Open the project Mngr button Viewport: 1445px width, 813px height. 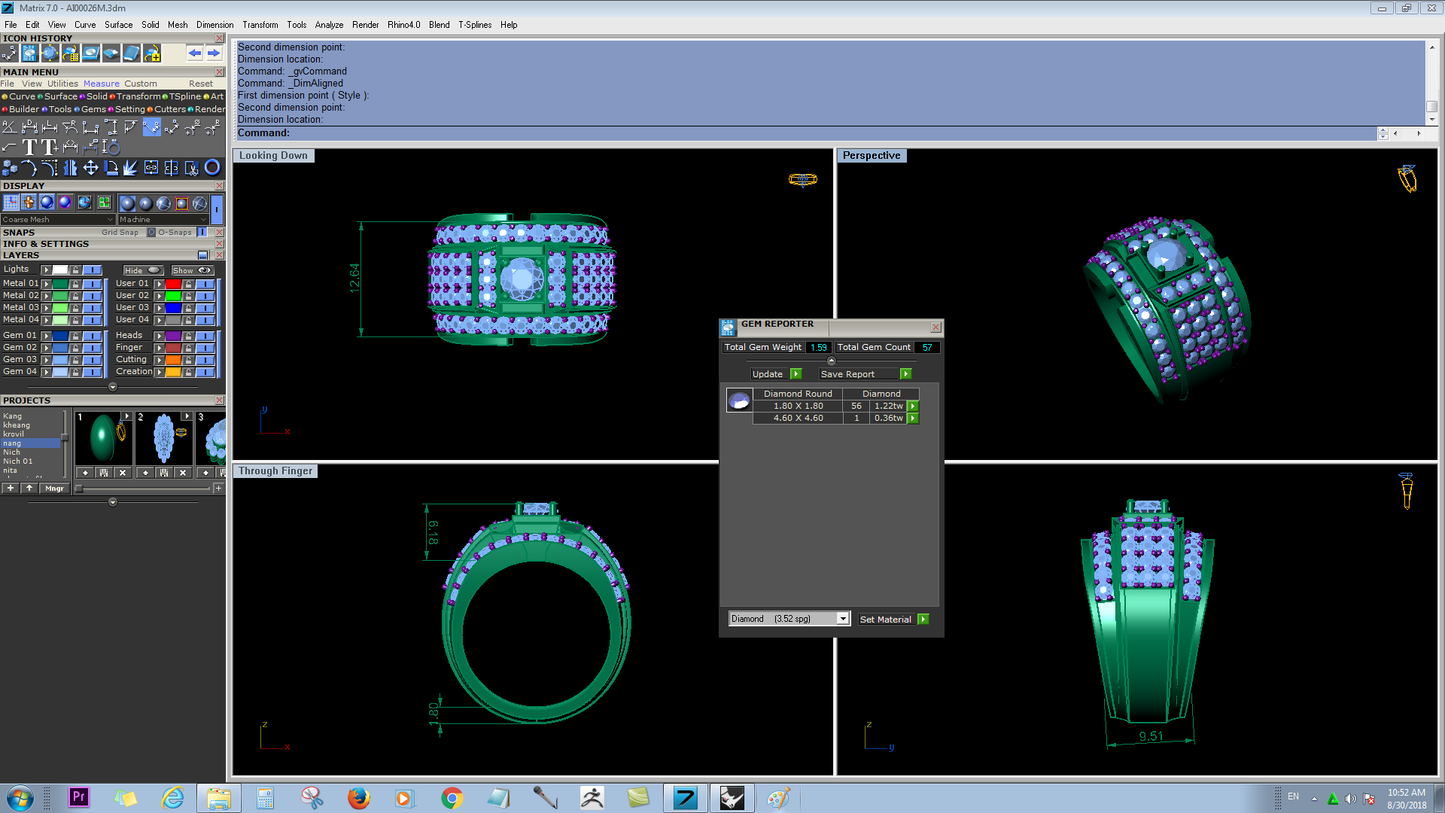click(x=55, y=488)
